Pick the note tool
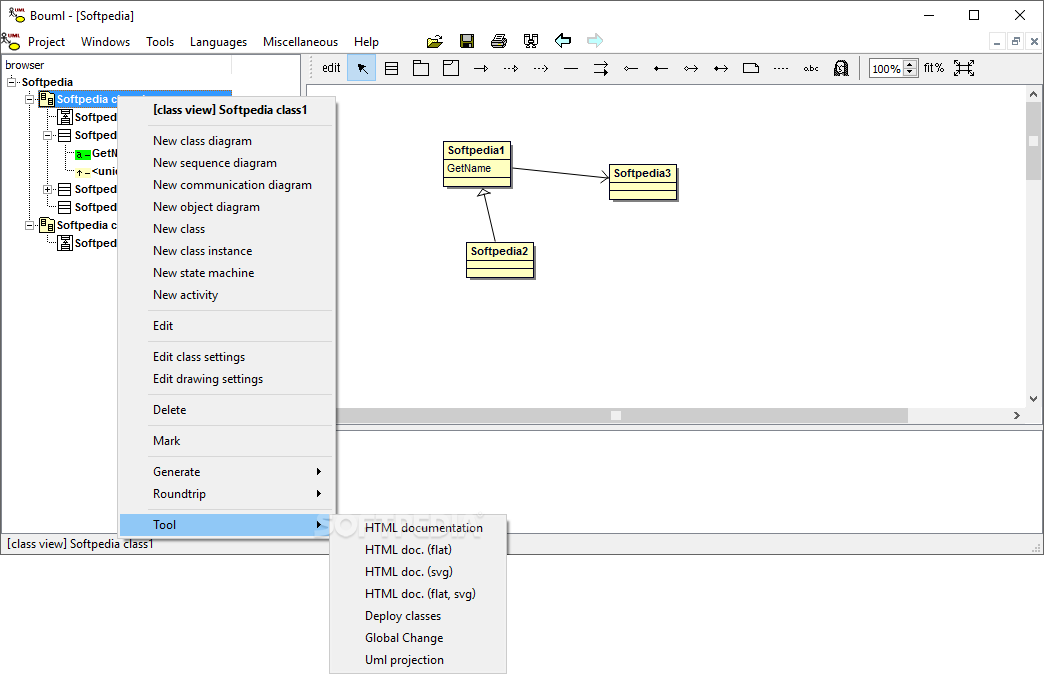The height and width of the screenshot is (674, 1044). (750, 68)
